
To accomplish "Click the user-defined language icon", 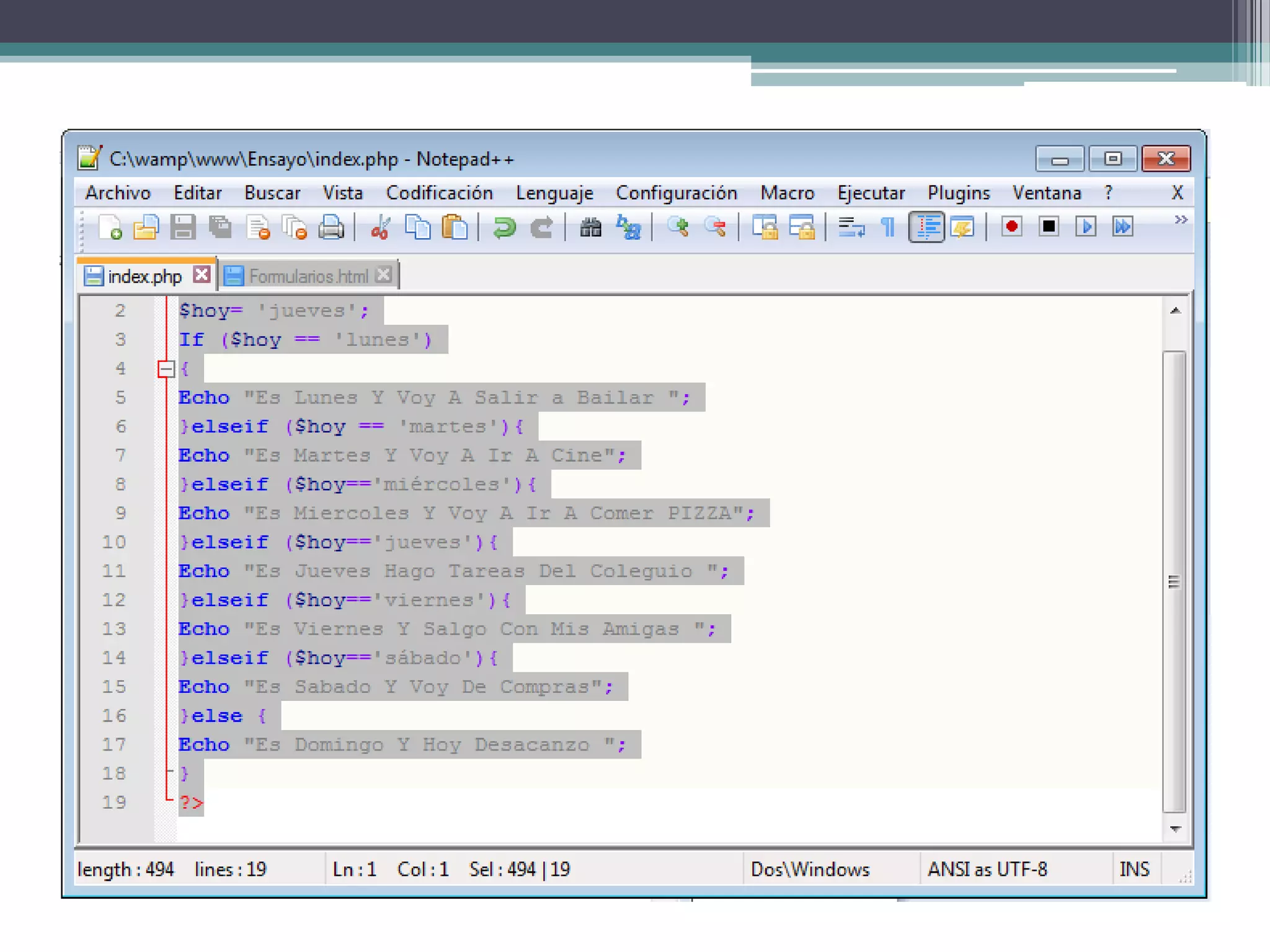I will (962, 227).
